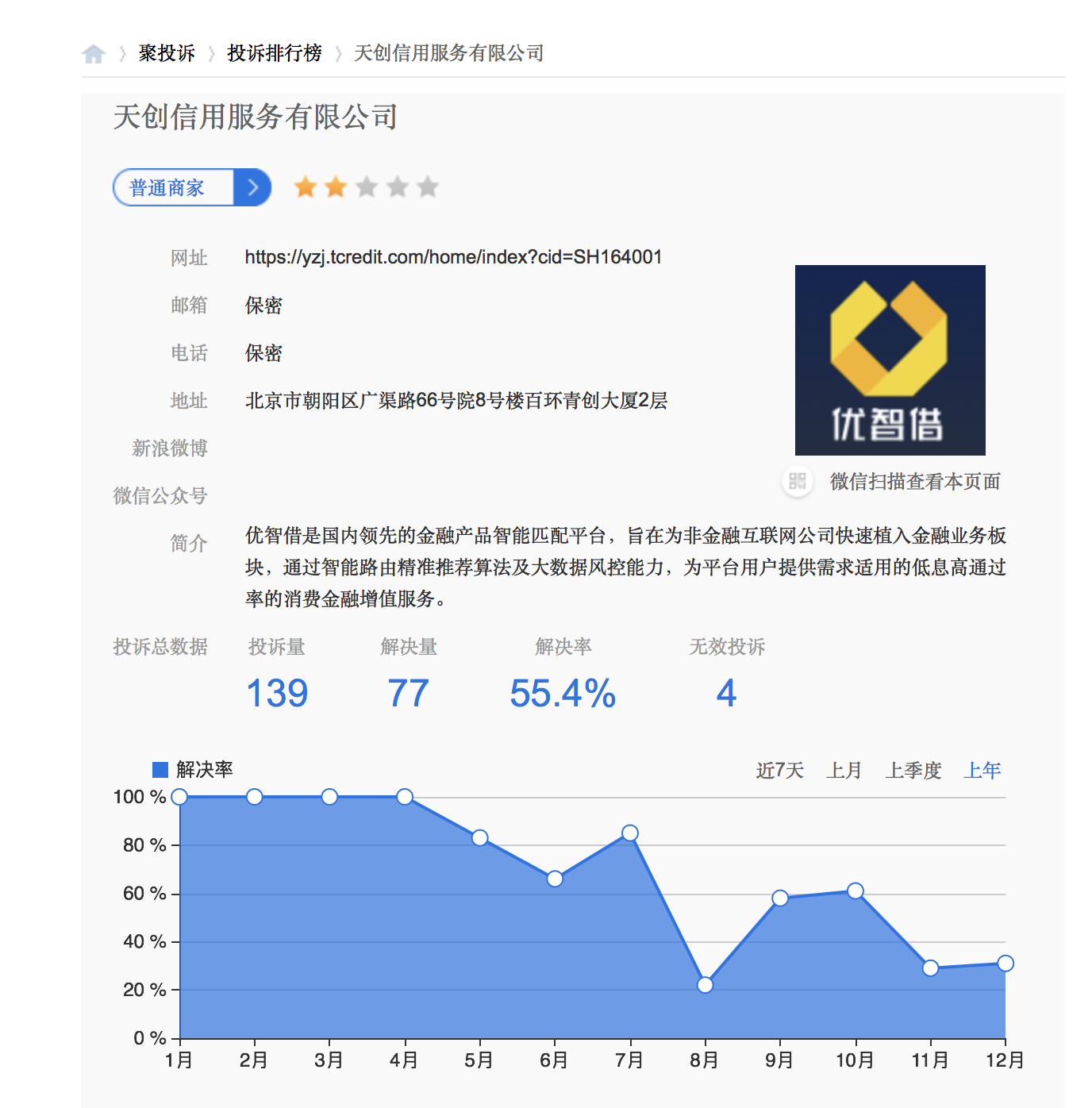This screenshot has width=1092, height=1108.
Task: Click the fifth gray star to rate
Action: tap(428, 186)
